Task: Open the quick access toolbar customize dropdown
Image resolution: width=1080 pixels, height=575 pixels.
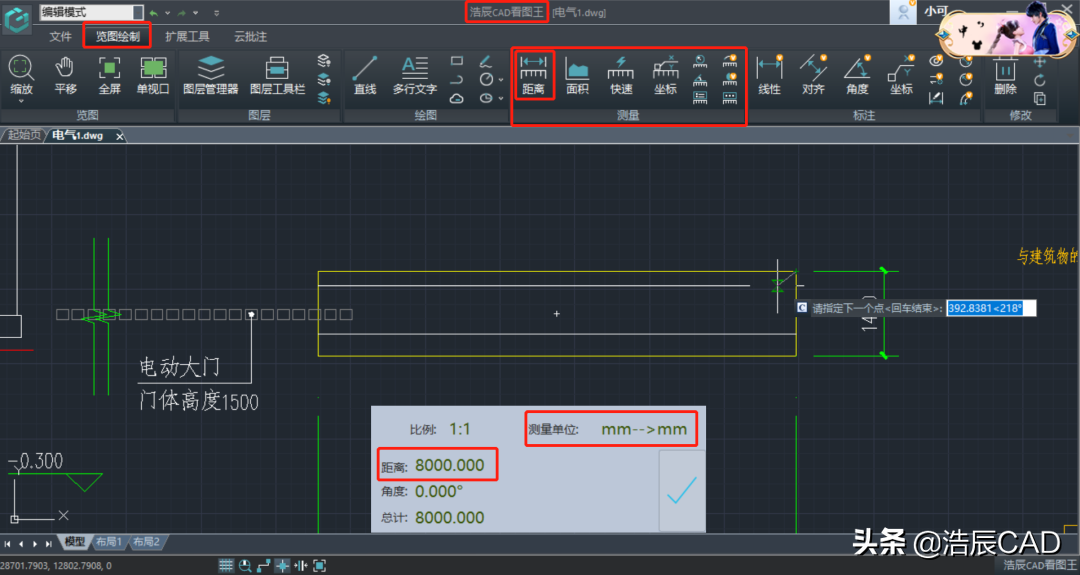Action: (x=216, y=12)
